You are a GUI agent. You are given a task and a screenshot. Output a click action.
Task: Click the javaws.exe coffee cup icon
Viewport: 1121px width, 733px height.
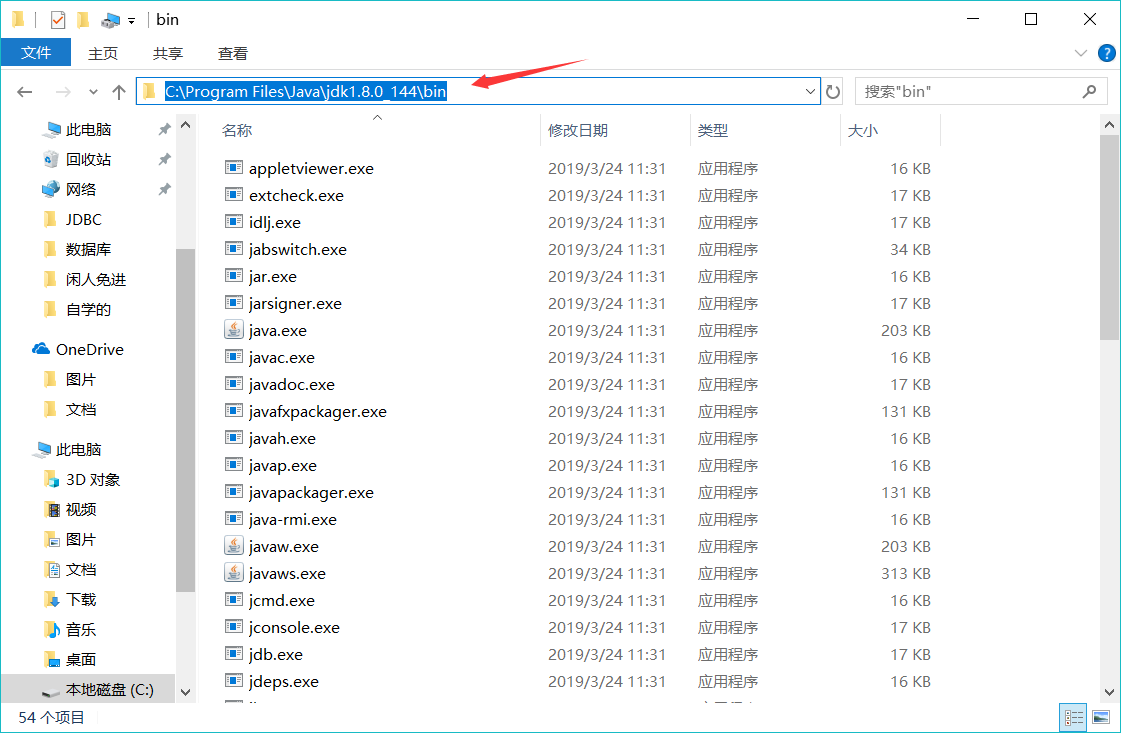click(x=233, y=573)
